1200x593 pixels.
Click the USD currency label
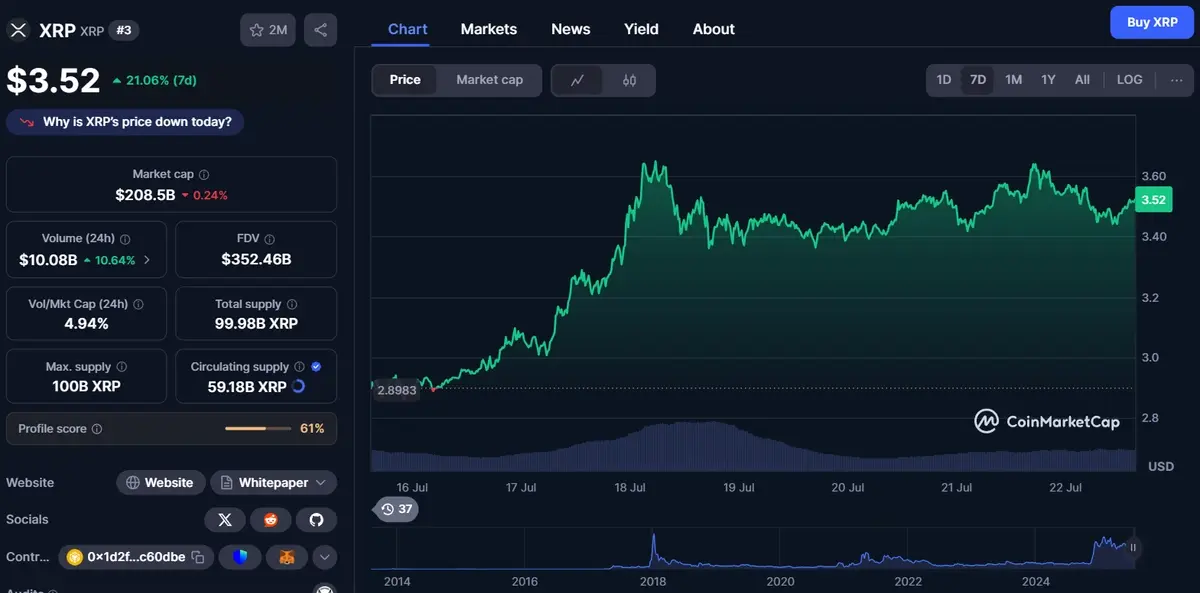tap(1160, 467)
